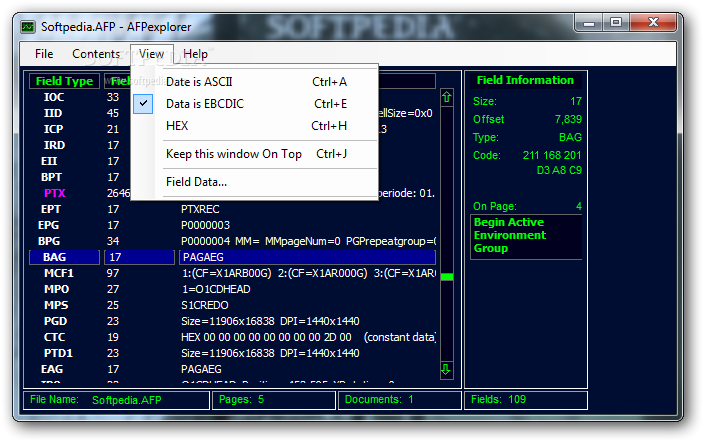Click the bright green scrollbar thumb
The height and width of the screenshot is (442, 704).
click(447, 277)
